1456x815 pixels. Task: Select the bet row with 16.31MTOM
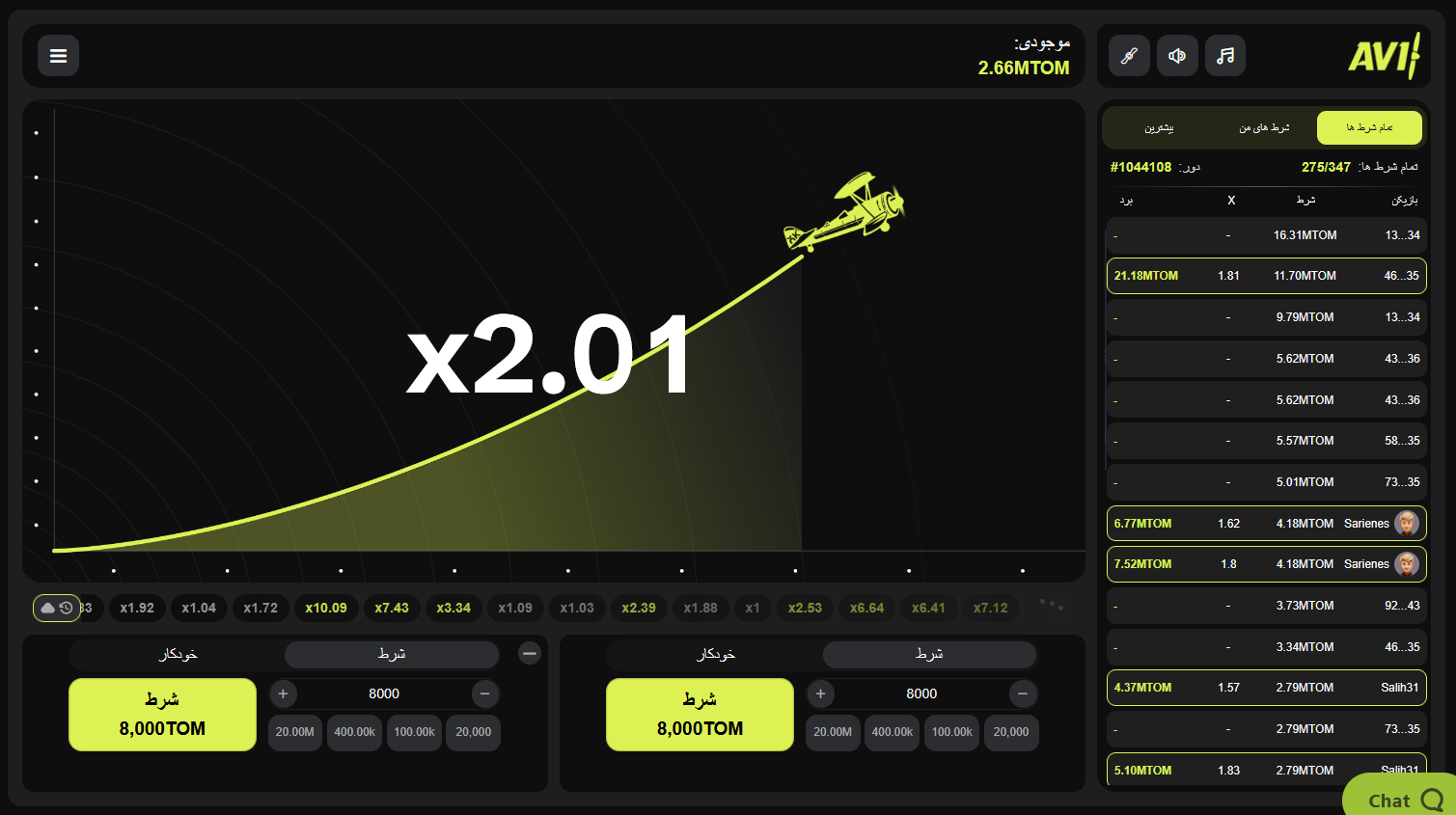coord(1266,235)
